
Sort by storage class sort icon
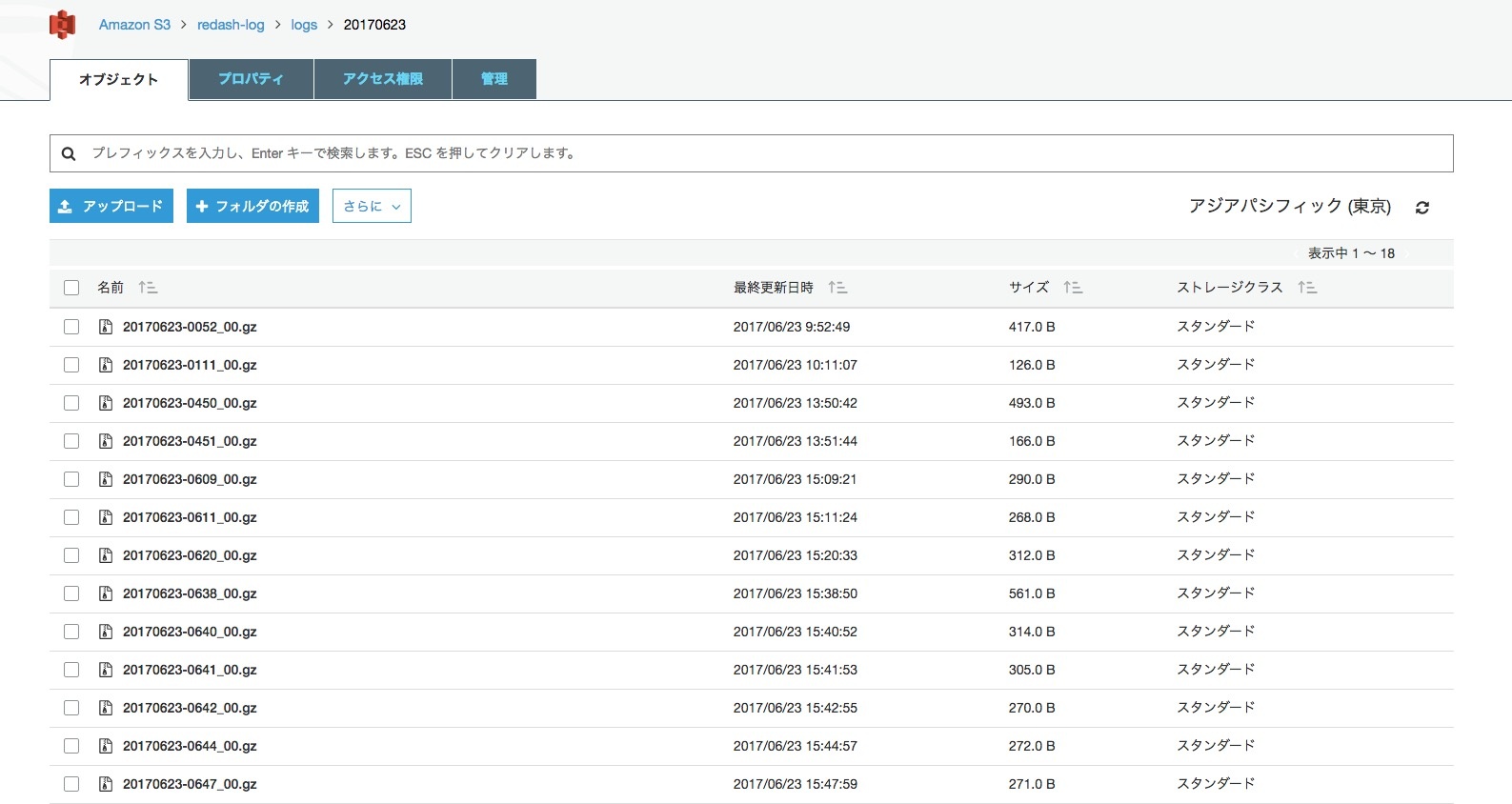pos(1307,288)
